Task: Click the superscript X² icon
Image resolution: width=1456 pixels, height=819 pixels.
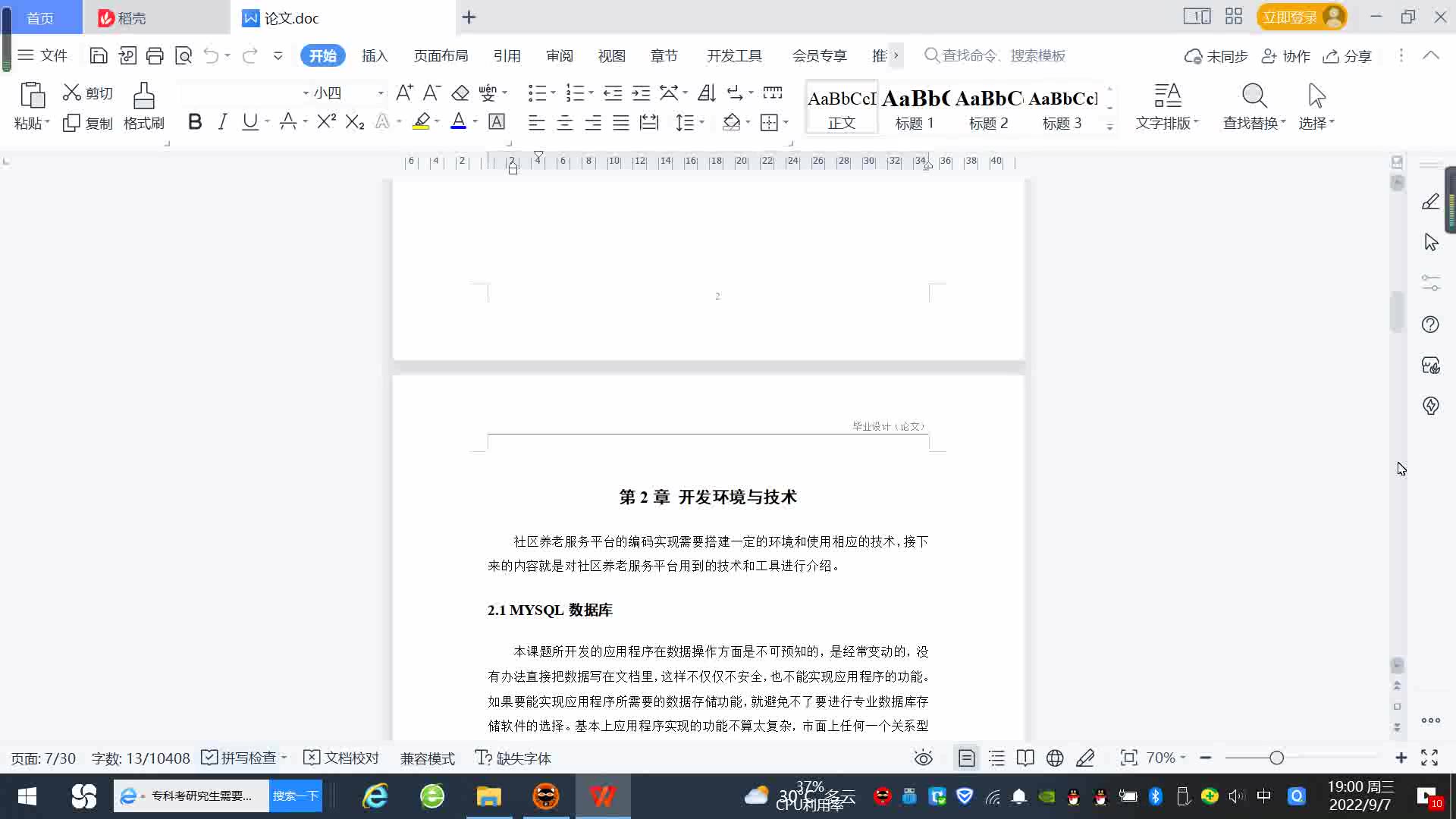Action: (x=326, y=122)
